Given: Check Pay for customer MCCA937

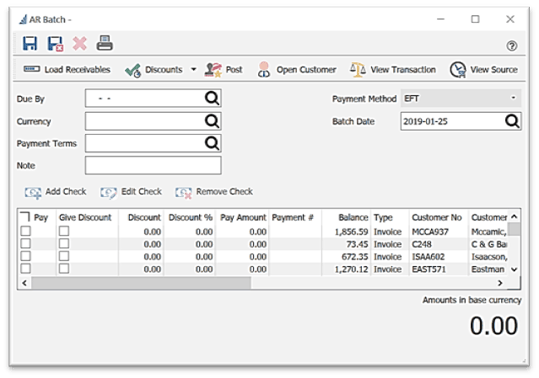Looking at the screenshot, I should tap(25, 231).
